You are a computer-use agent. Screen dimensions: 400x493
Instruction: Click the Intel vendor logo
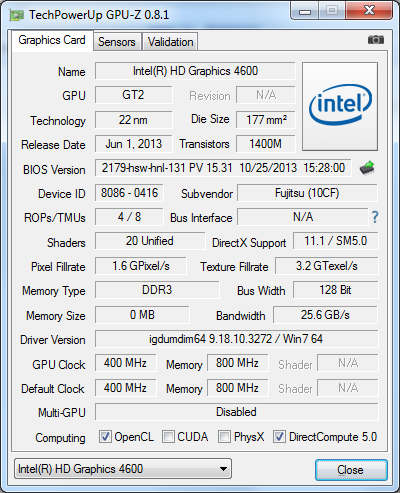pyautogui.click(x=340, y=106)
